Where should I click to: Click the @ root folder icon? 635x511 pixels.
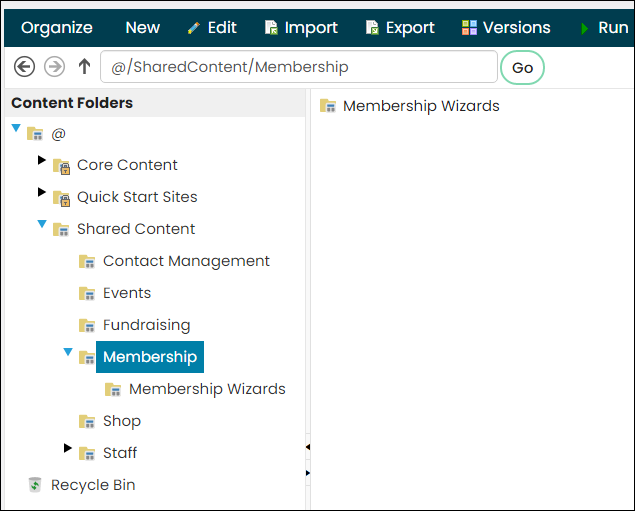35,133
